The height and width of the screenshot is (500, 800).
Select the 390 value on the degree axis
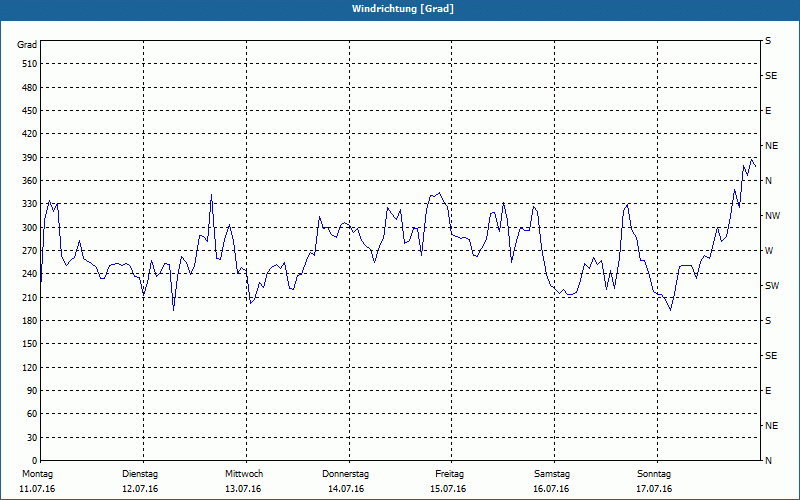[30, 157]
